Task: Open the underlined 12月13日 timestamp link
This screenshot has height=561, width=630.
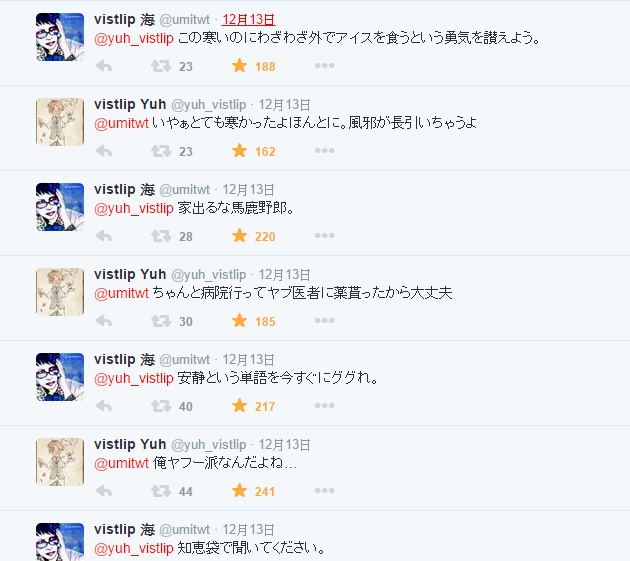Action: pyautogui.click(x=249, y=19)
